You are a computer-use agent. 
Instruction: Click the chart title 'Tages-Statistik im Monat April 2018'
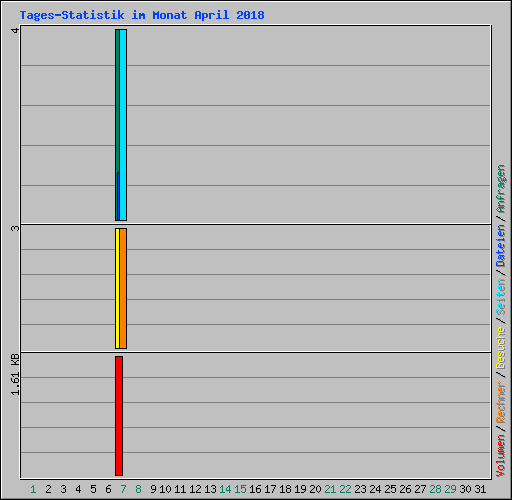142,15
